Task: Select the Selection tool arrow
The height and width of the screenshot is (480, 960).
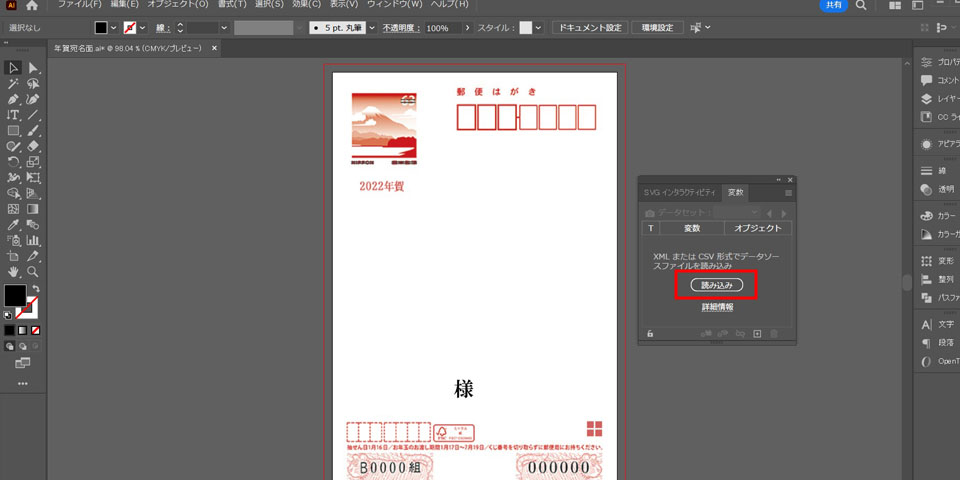Action: (13, 68)
